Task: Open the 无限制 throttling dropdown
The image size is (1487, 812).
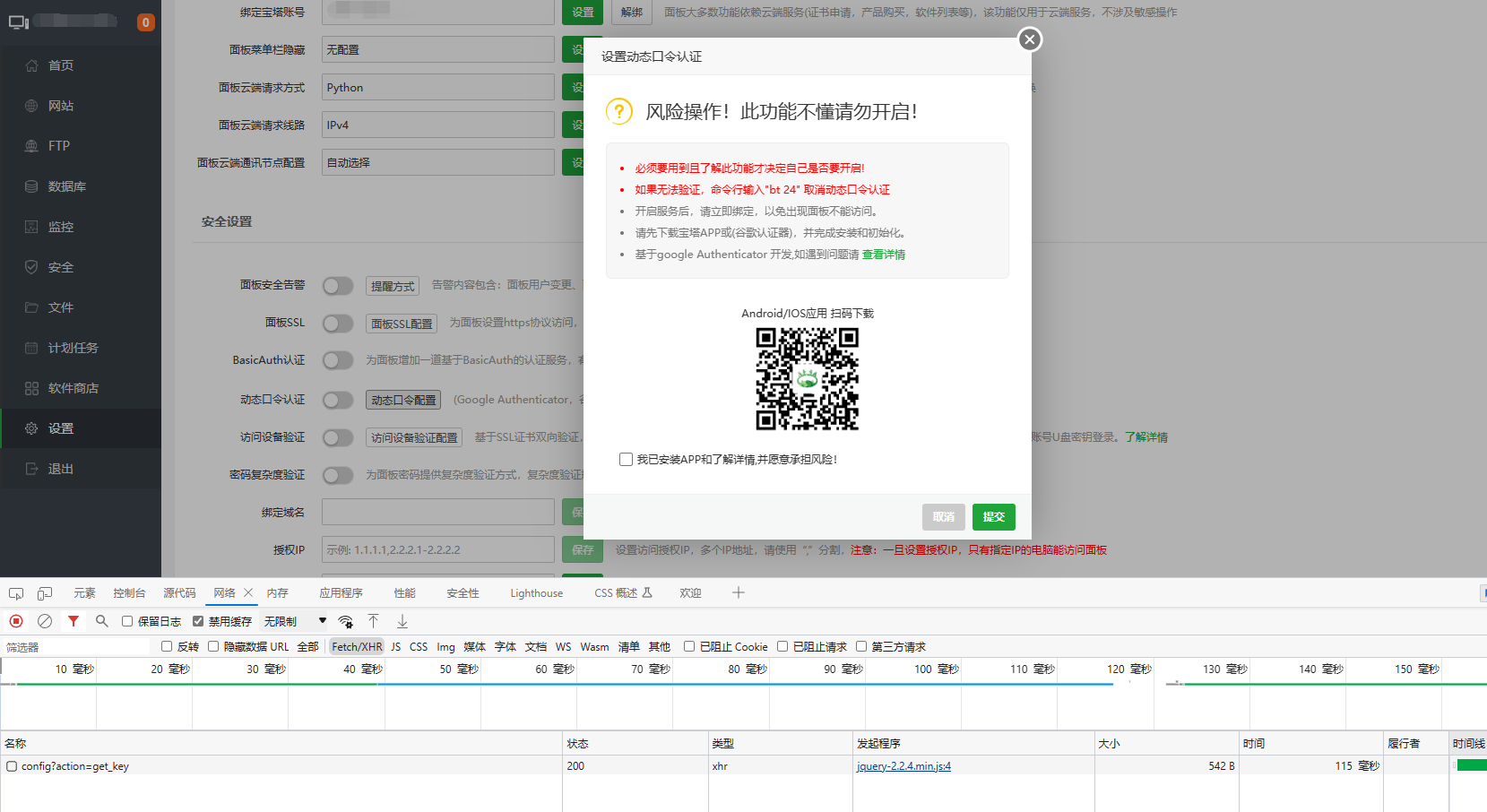Action: coord(295,621)
